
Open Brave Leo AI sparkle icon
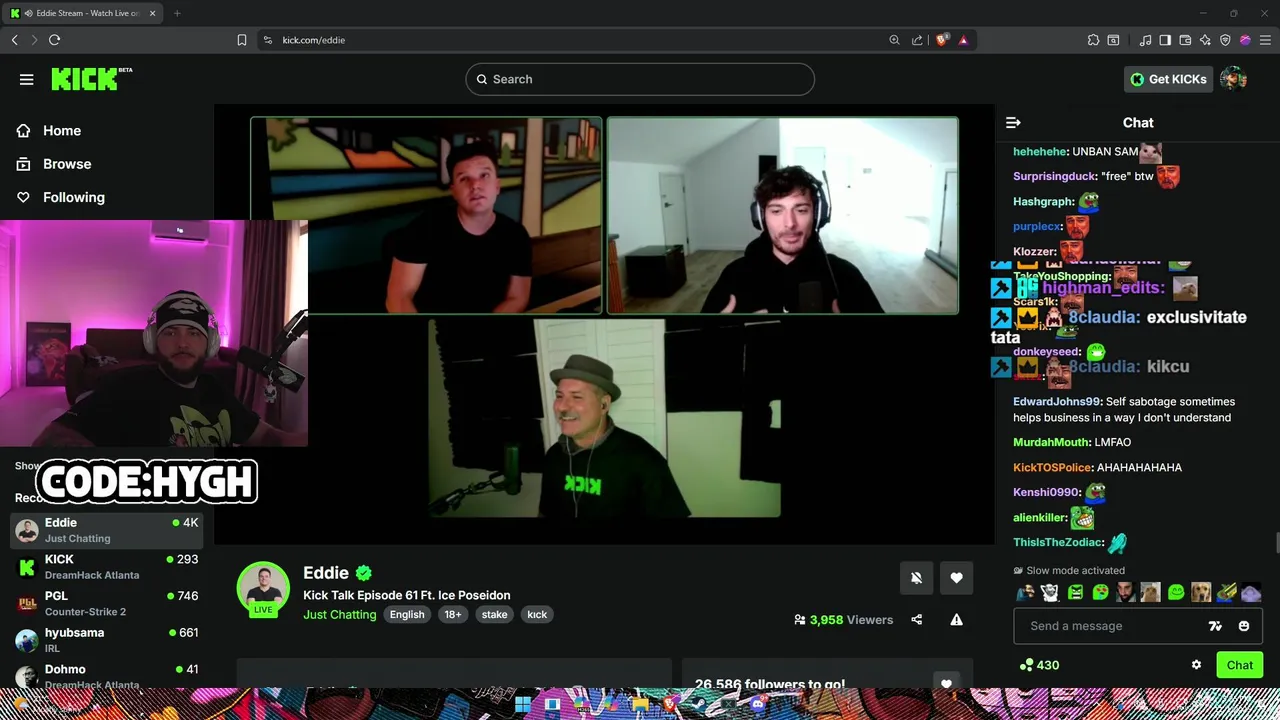(1205, 40)
